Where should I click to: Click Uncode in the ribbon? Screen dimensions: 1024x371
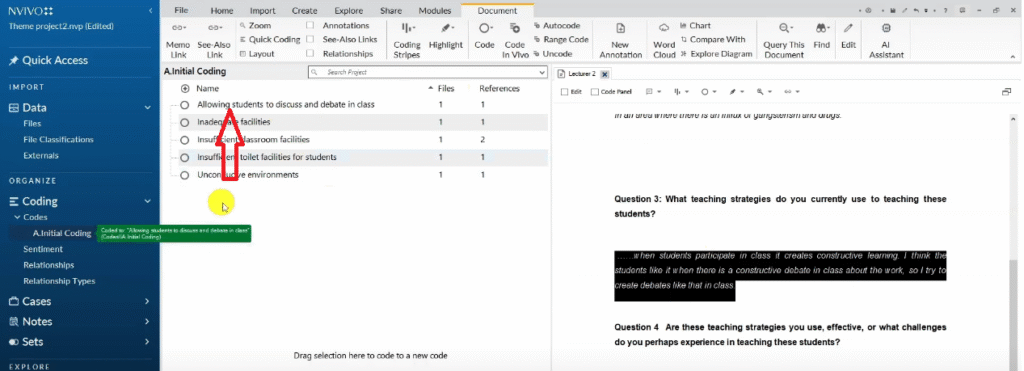click(552, 54)
